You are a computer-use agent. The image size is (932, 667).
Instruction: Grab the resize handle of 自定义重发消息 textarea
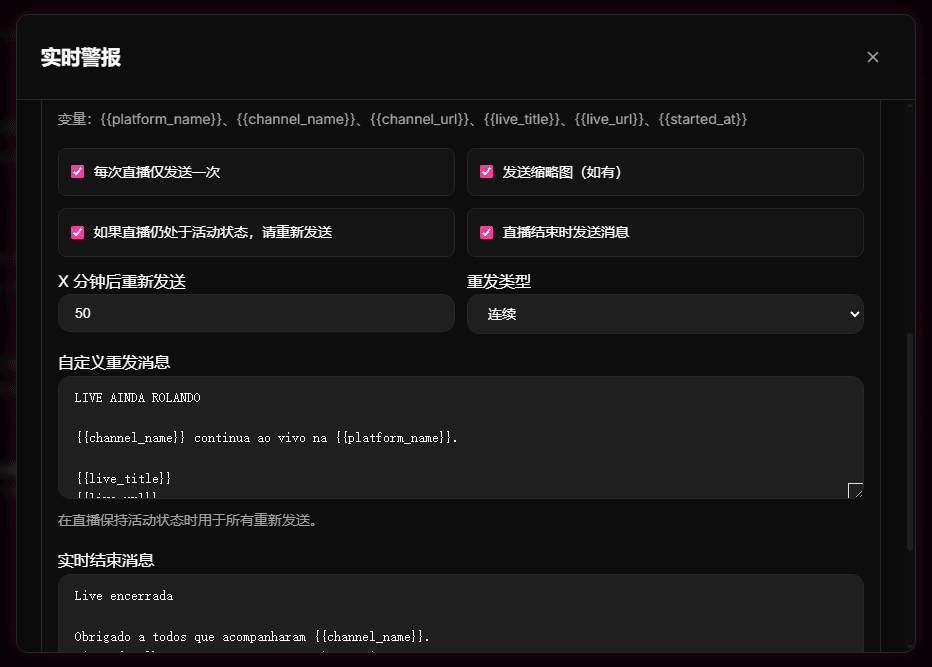click(856, 491)
